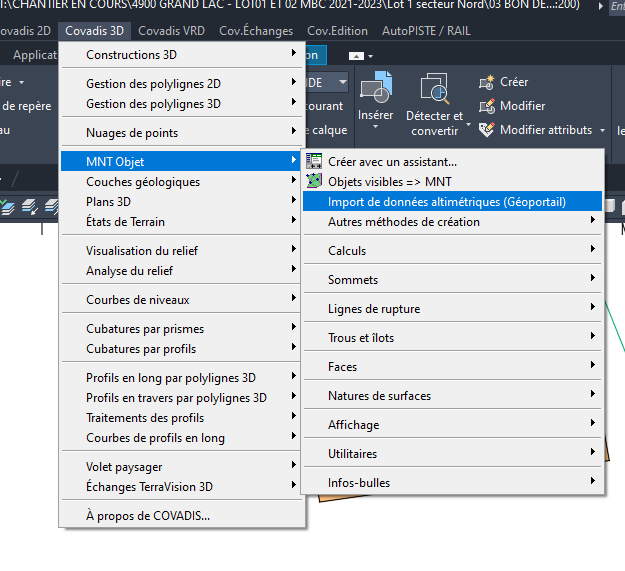Open the États de Terrain submenu
625x571 pixels.
[181, 222]
